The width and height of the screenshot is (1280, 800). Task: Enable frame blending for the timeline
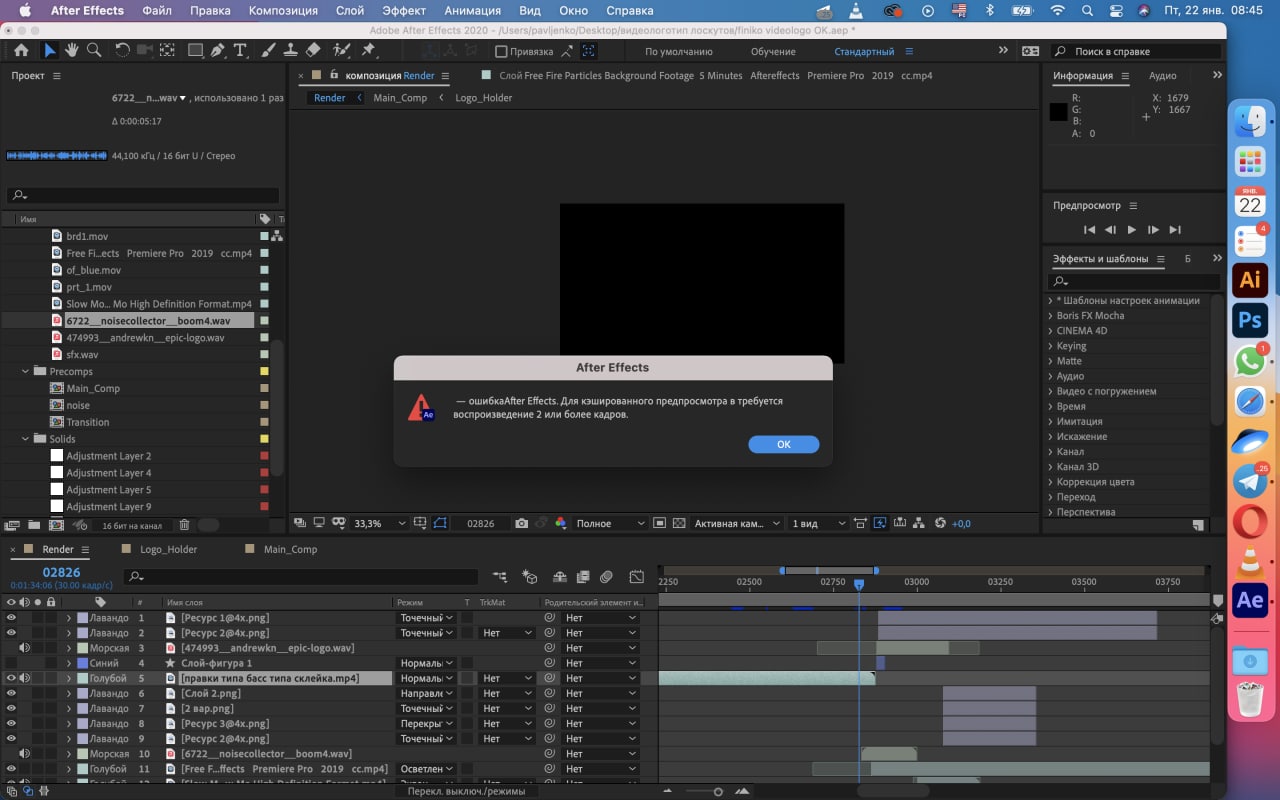click(x=582, y=577)
